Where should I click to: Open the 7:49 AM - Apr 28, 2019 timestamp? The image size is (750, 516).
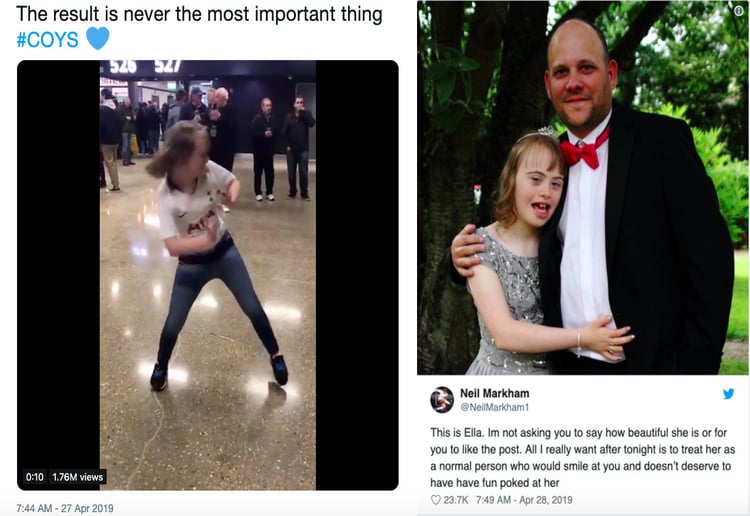[524, 500]
